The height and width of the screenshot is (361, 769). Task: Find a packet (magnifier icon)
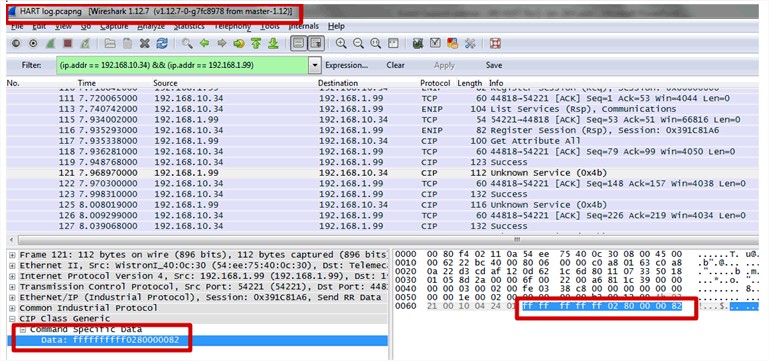pyautogui.click(x=187, y=44)
